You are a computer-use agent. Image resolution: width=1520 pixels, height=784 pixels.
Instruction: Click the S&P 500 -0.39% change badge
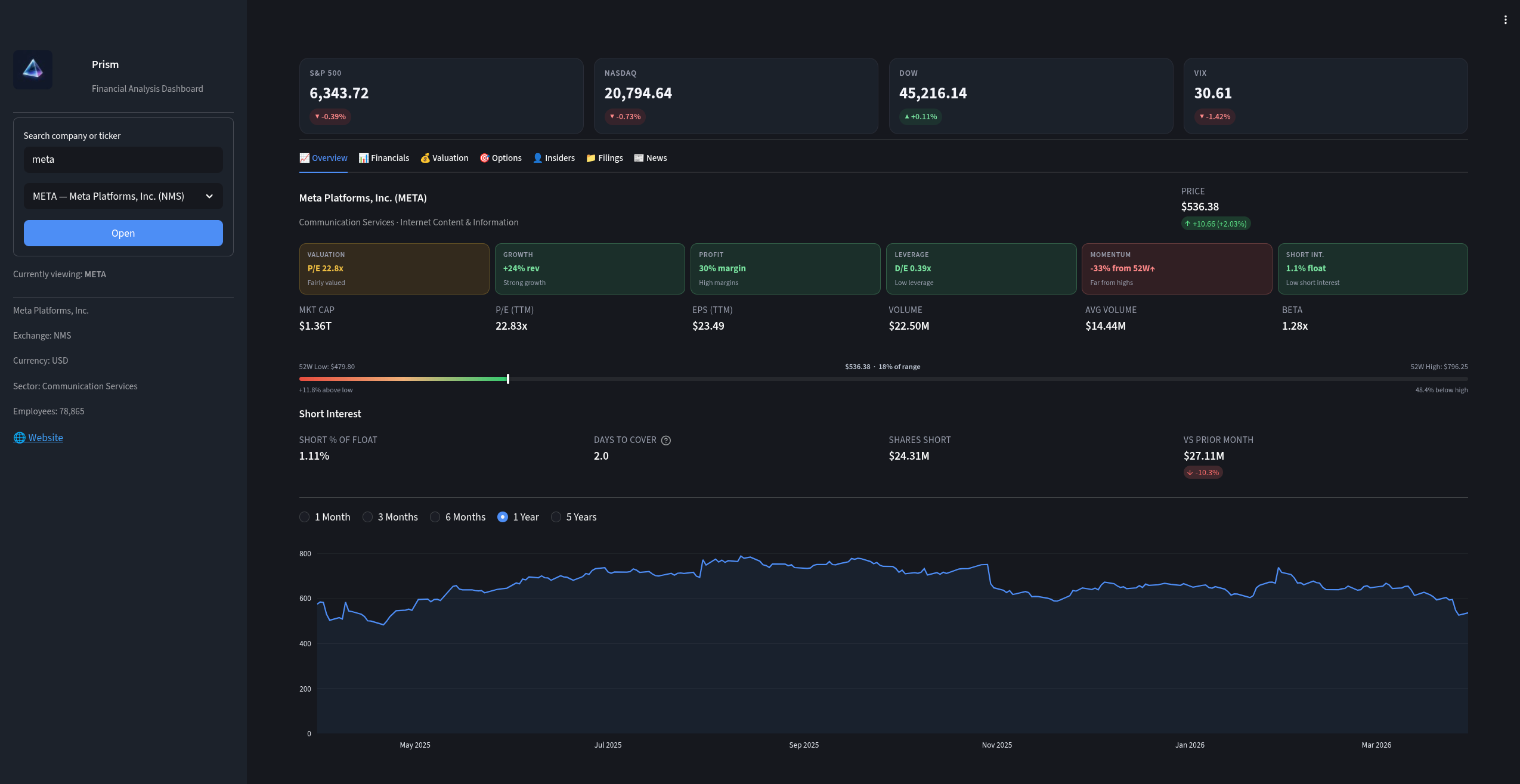[x=330, y=117]
